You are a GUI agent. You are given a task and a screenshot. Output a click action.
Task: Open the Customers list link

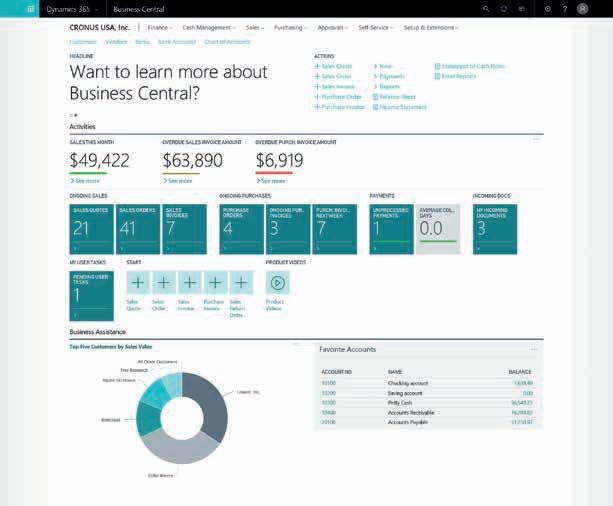click(83, 42)
